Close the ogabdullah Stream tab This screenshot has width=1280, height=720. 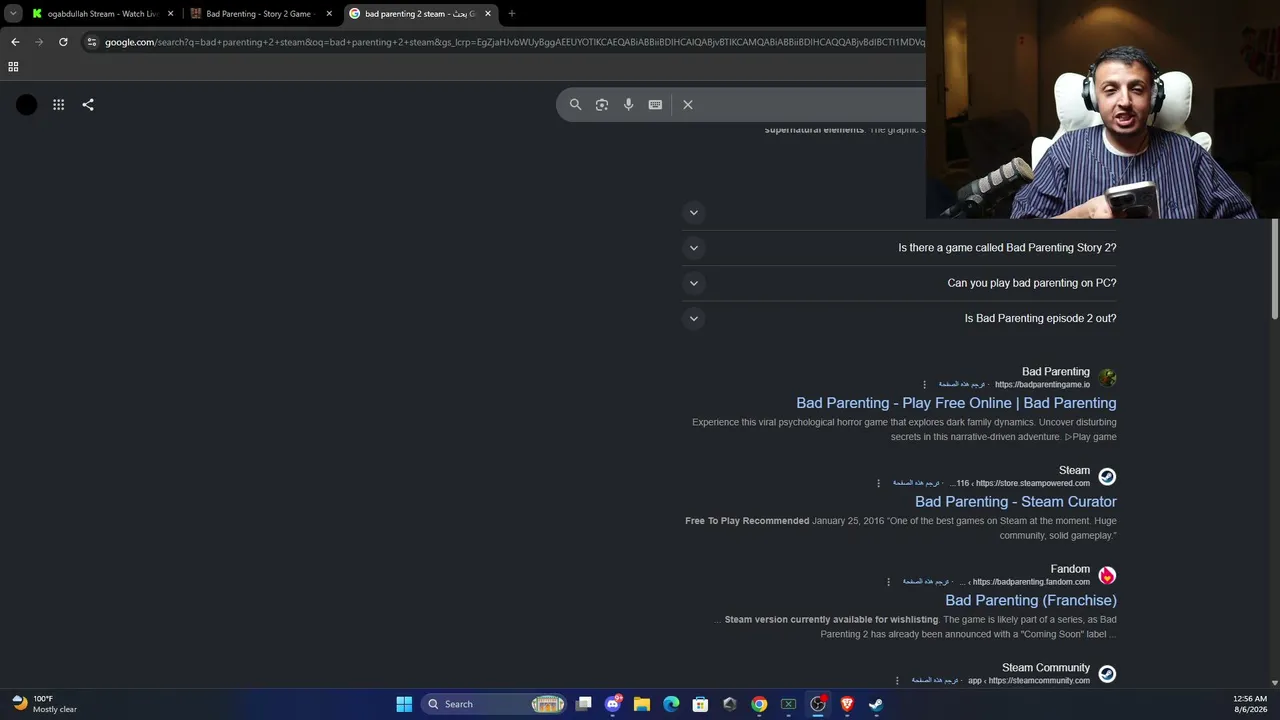170,14
